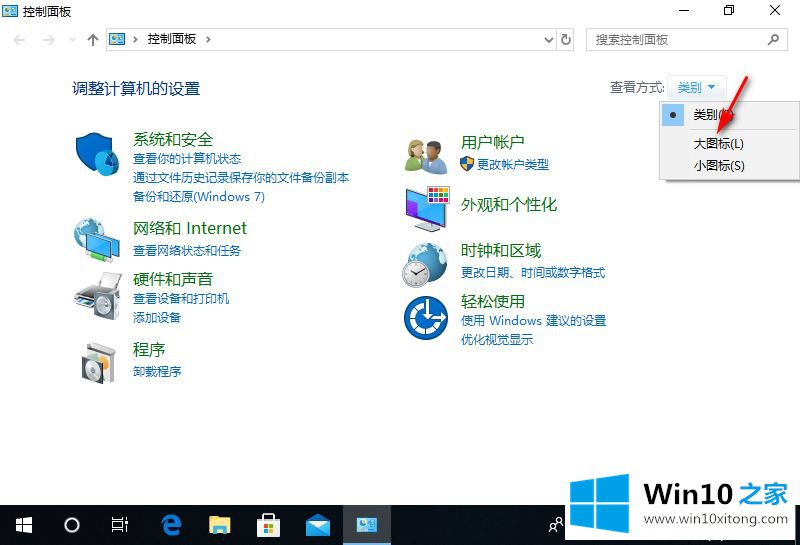Screen dimensions: 800x545
Task: Open 外观和个性化 category
Action: (x=509, y=205)
